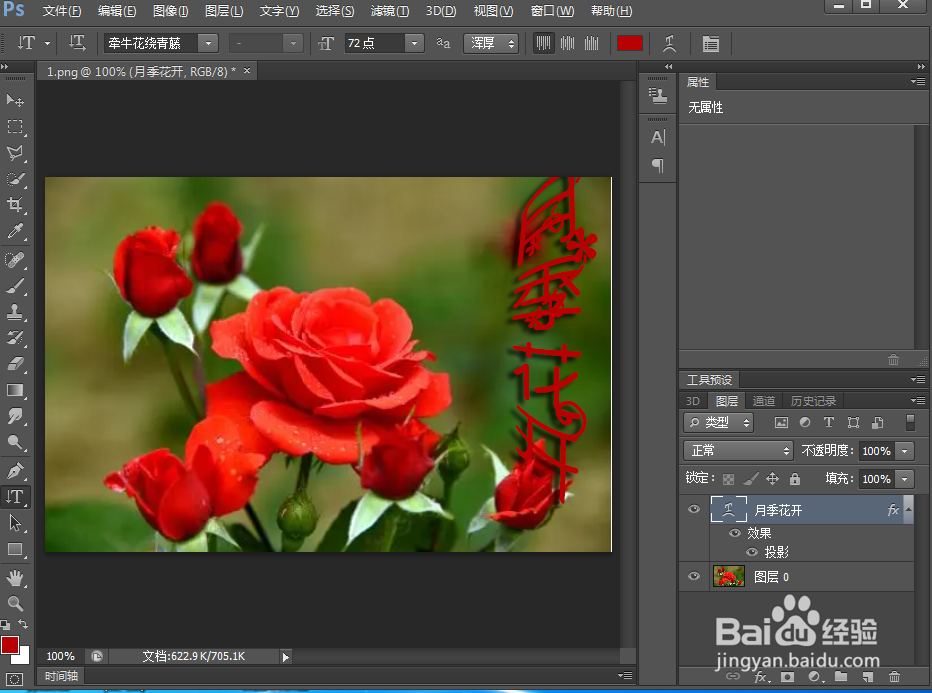Open the opacity 不透明度 dropdown arrow
This screenshot has height=693, width=932.
click(x=905, y=451)
